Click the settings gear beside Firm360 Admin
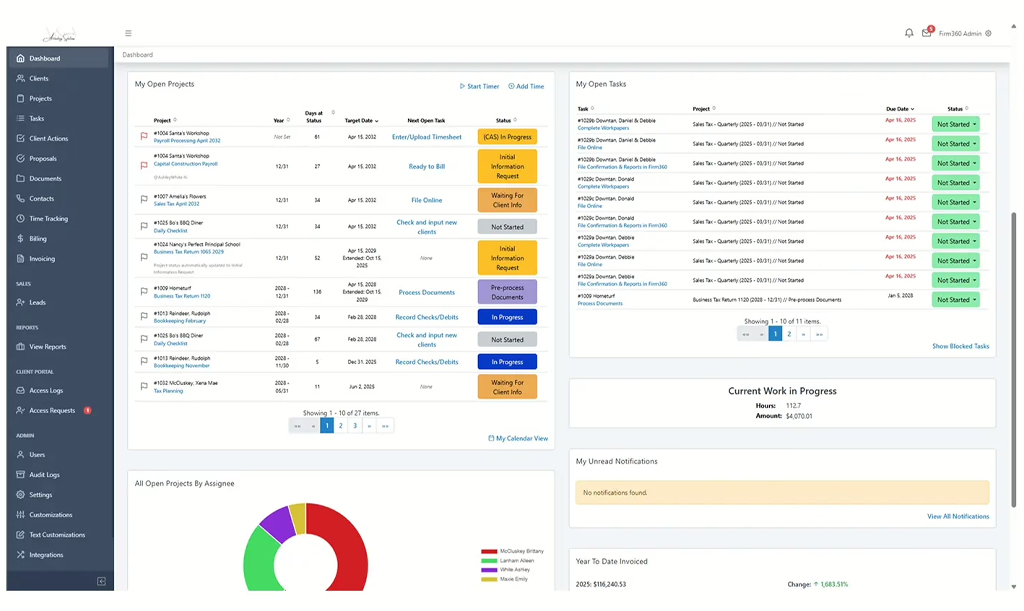This screenshot has width=1024, height=611. pyautogui.click(x=989, y=32)
